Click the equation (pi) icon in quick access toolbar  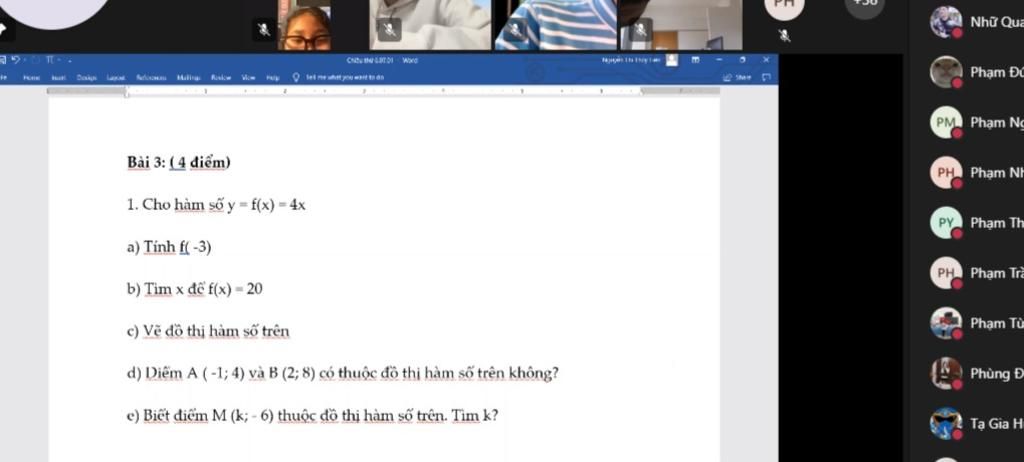click(x=49, y=60)
